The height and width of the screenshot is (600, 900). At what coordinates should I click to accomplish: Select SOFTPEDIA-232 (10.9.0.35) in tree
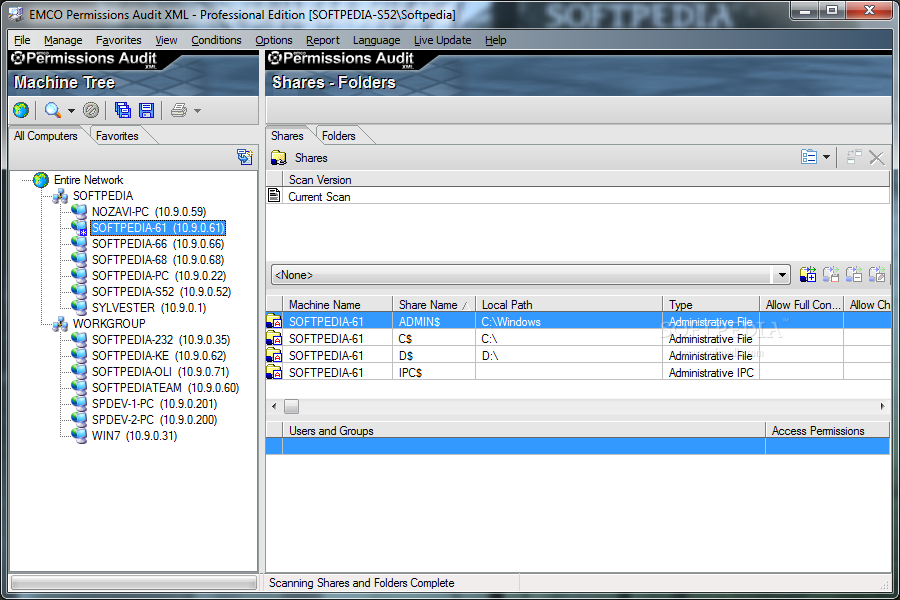pyautogui.click(x=161, y=339)
